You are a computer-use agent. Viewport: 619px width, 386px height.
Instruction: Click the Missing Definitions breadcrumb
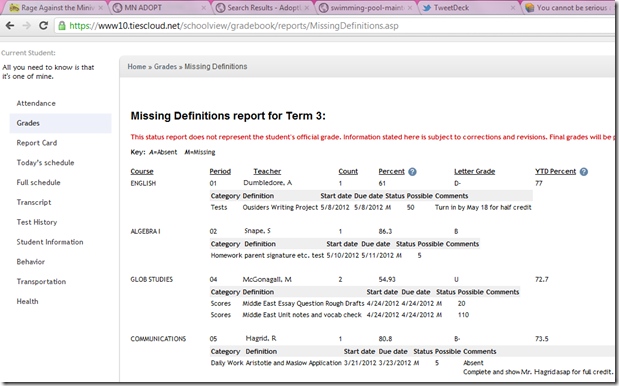click(x=216, y=67)
